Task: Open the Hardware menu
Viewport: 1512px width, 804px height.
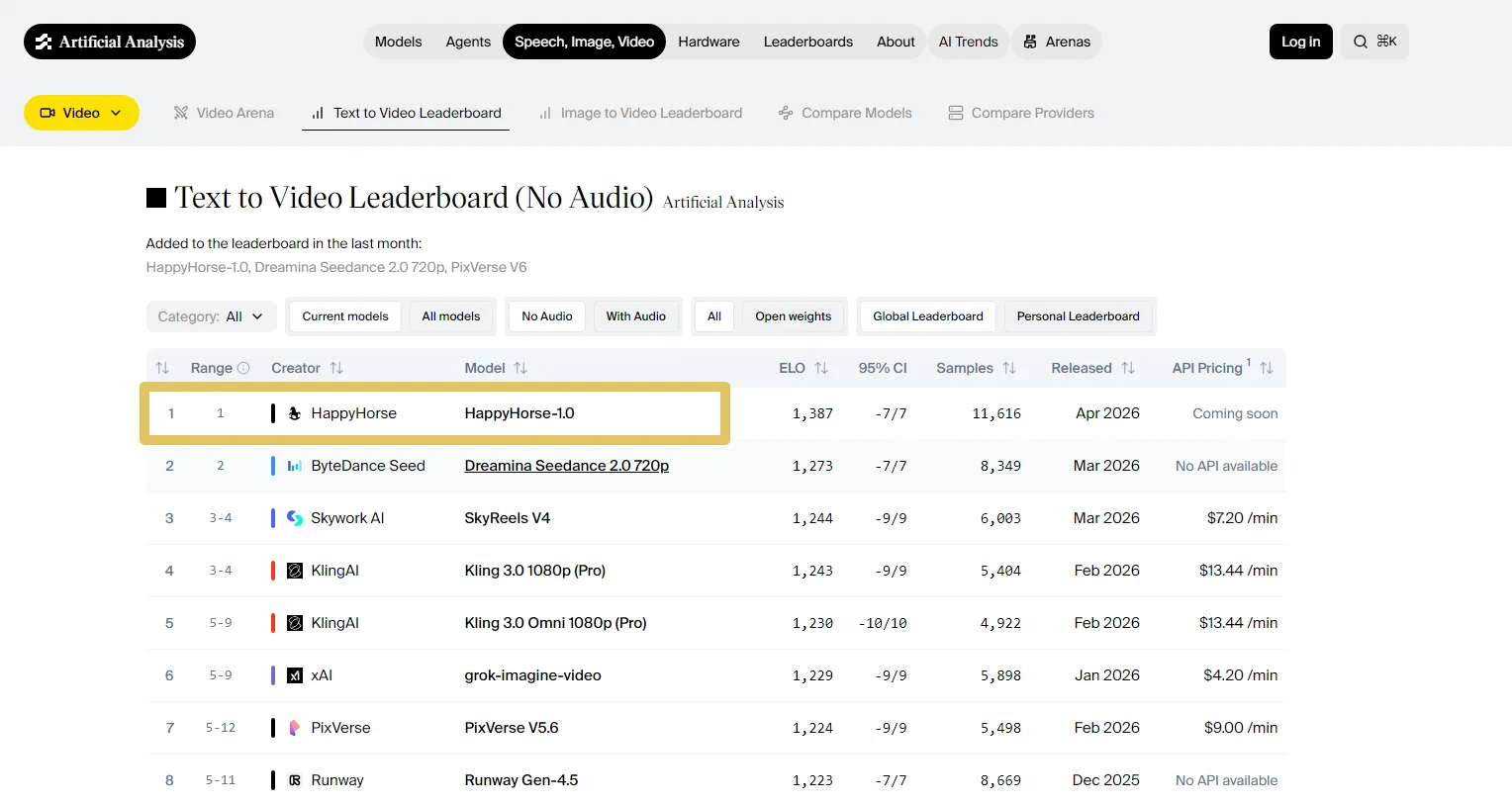Action: pyautogui.click(x=709, y=42)
